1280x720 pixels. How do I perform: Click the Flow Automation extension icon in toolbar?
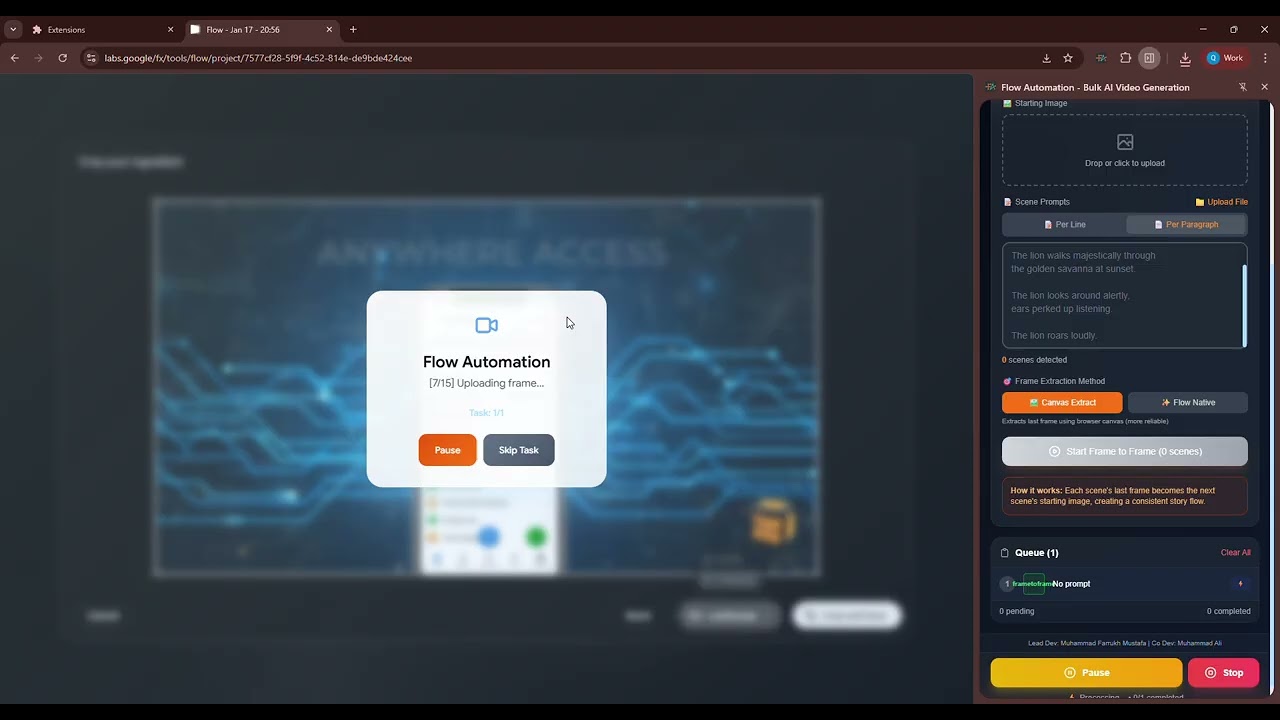tap(1101, 58)
